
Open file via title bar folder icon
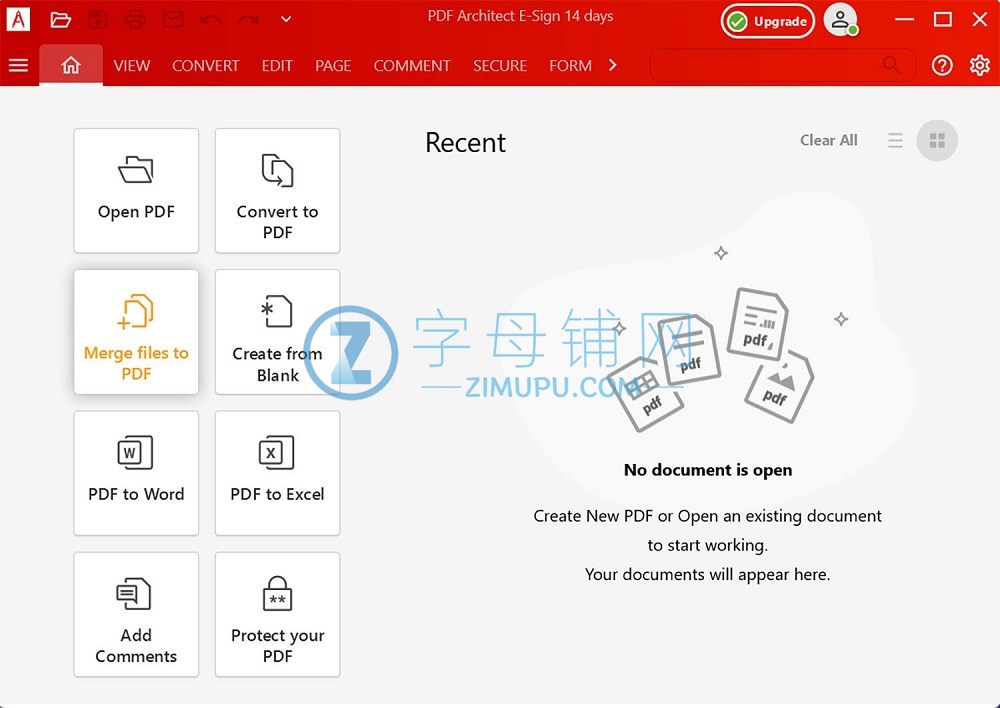[x=60, y=20]
